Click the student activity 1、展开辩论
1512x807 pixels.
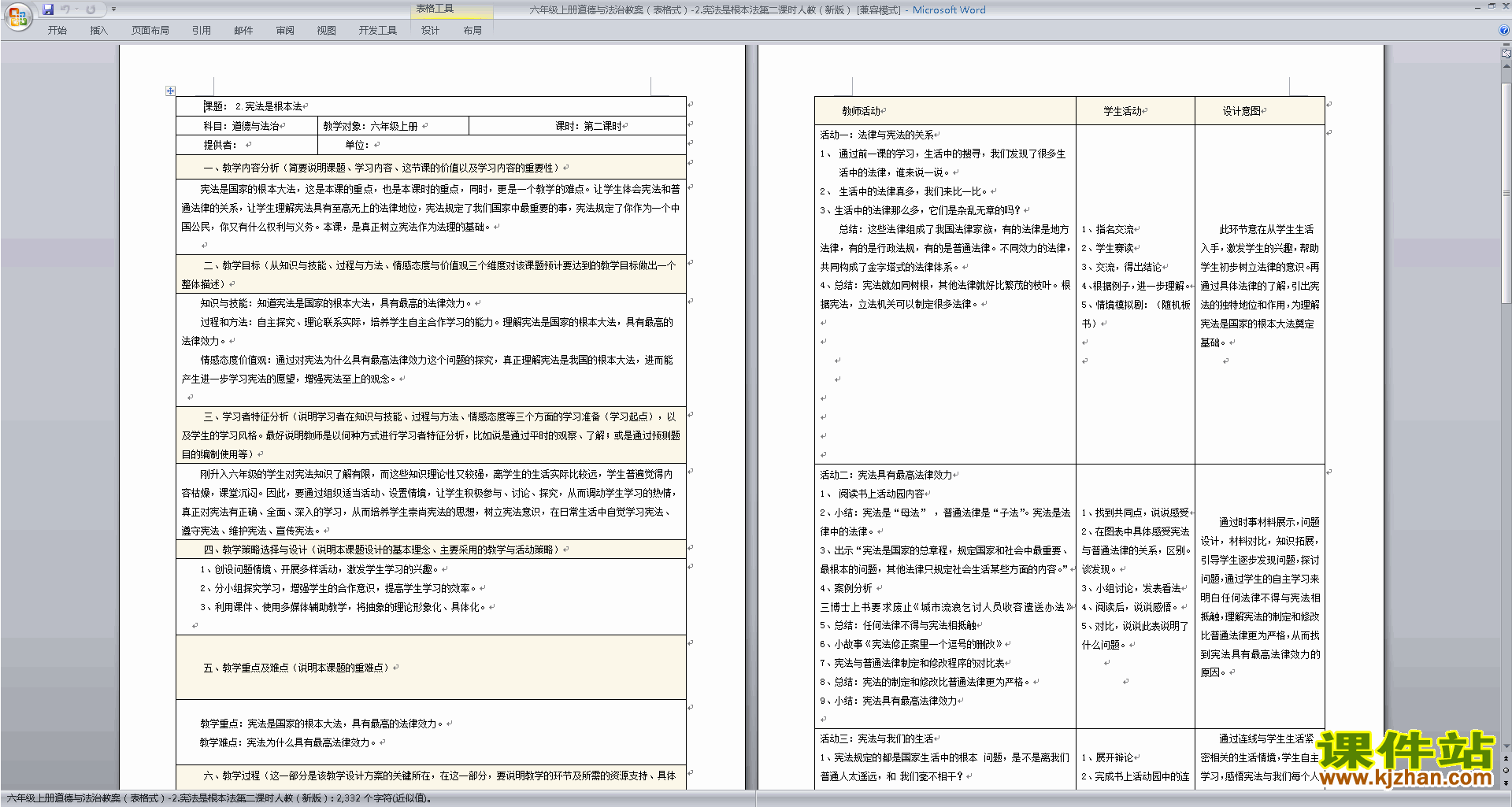(1109, 757)
